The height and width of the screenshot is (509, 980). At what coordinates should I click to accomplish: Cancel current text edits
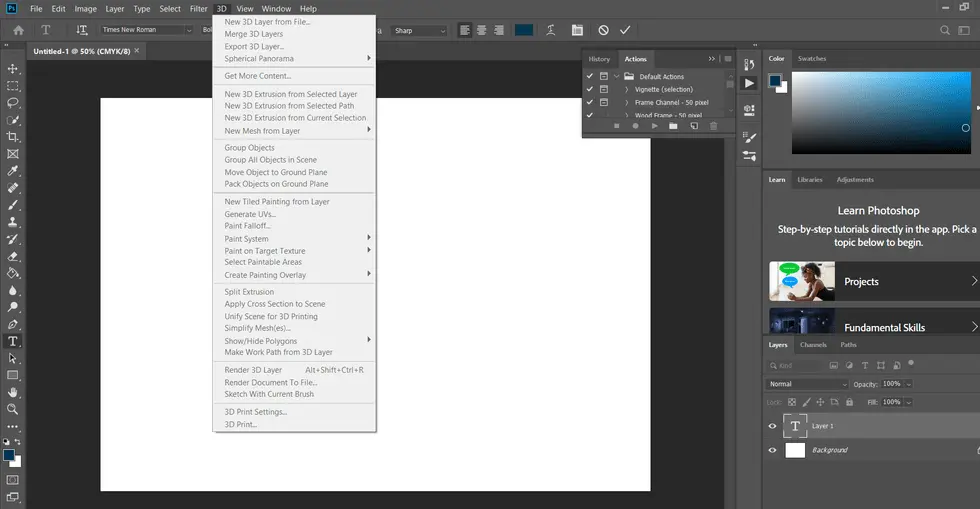click(603, 30)
